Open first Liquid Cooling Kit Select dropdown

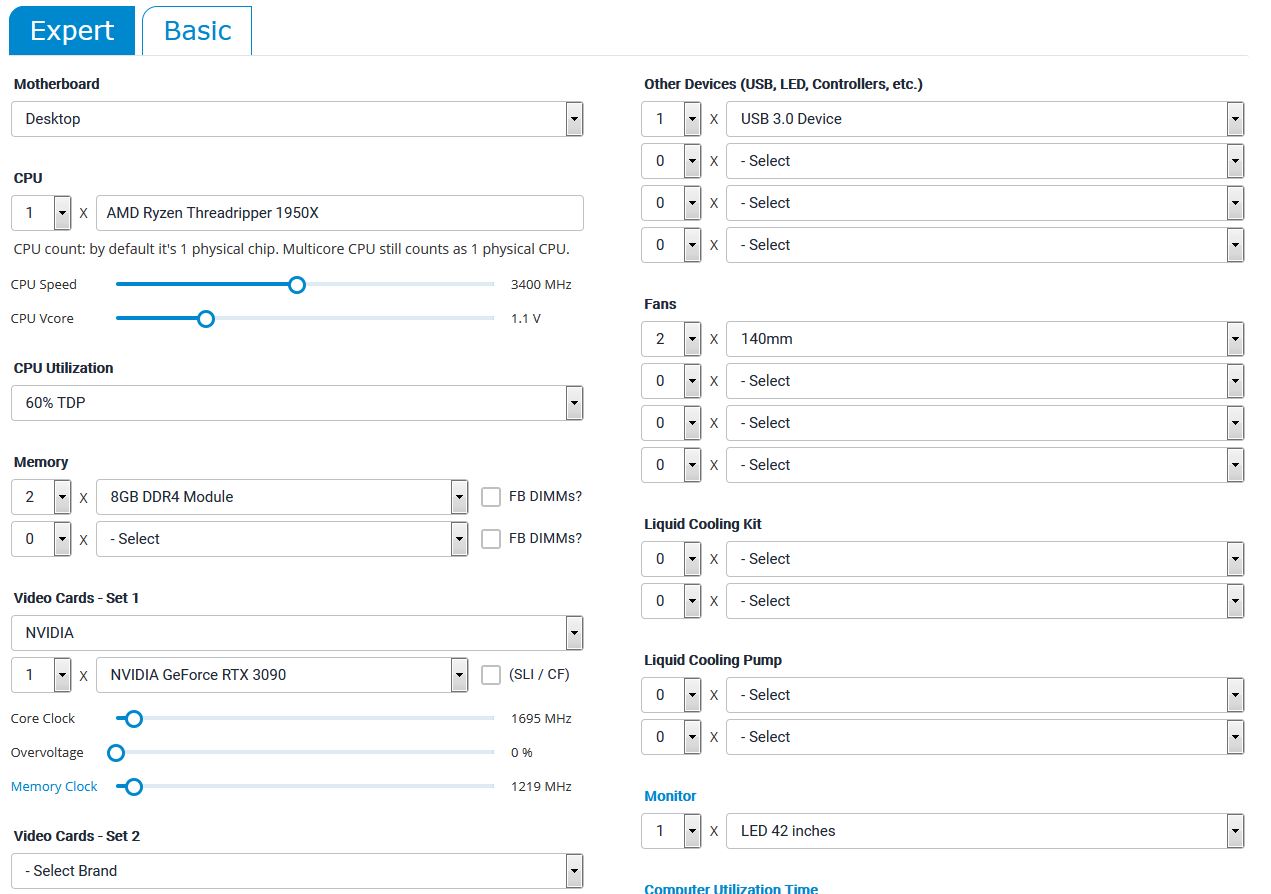985,559
